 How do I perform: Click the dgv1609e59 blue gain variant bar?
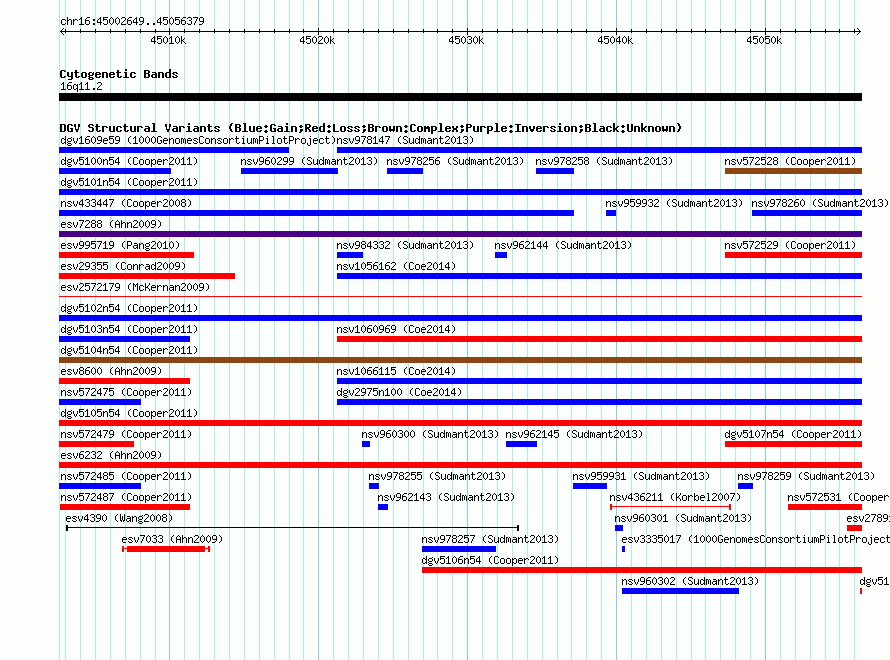pyautogui.click(x=174, y=150)
